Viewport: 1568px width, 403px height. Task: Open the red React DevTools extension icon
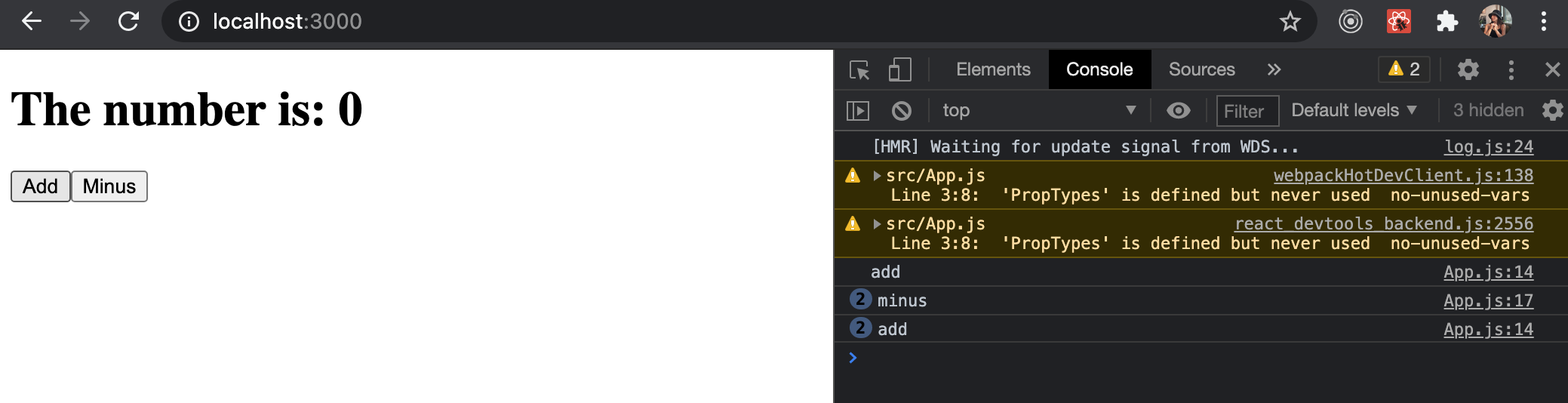pyautogui.click(x=1399, y=21)
